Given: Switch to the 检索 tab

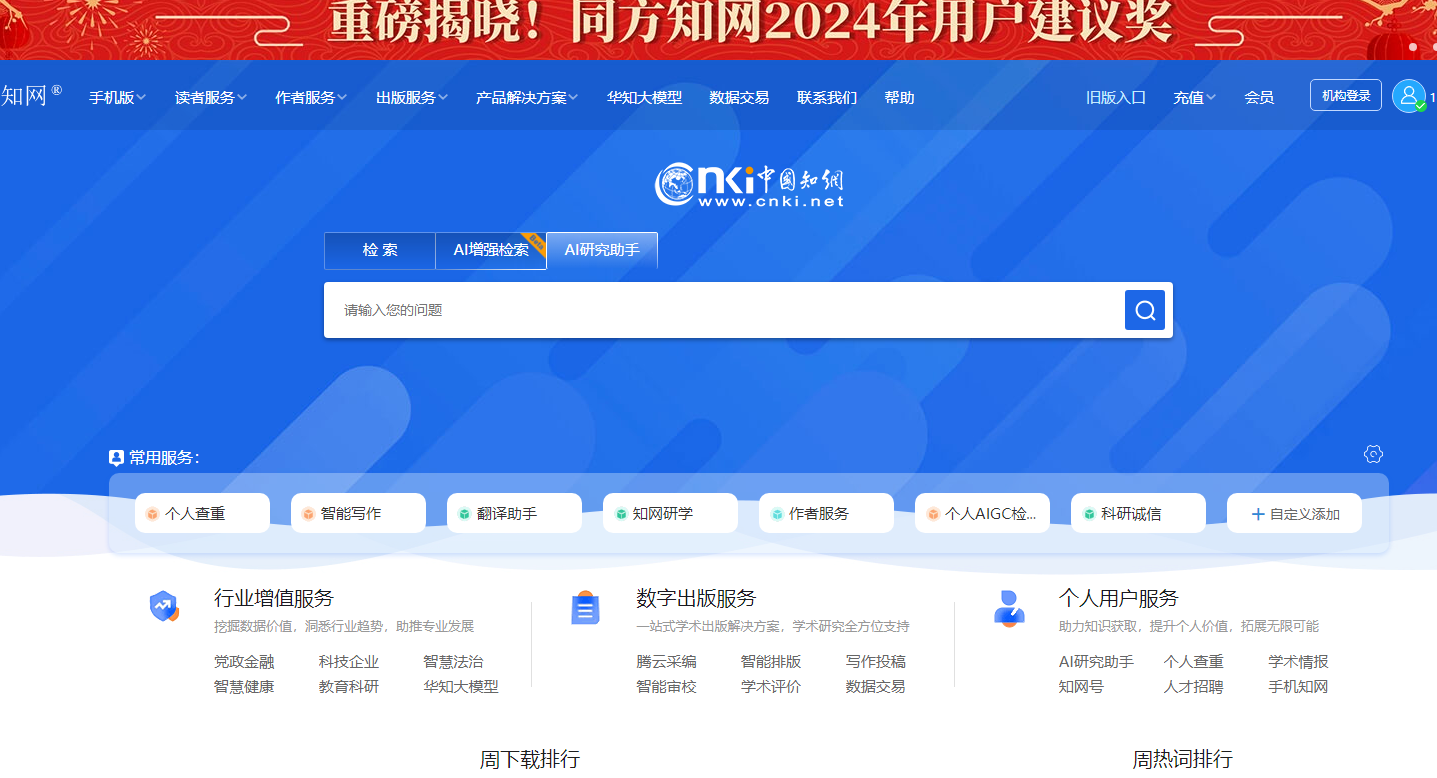Looking at the screenshot, I should (x=380, y=250).
